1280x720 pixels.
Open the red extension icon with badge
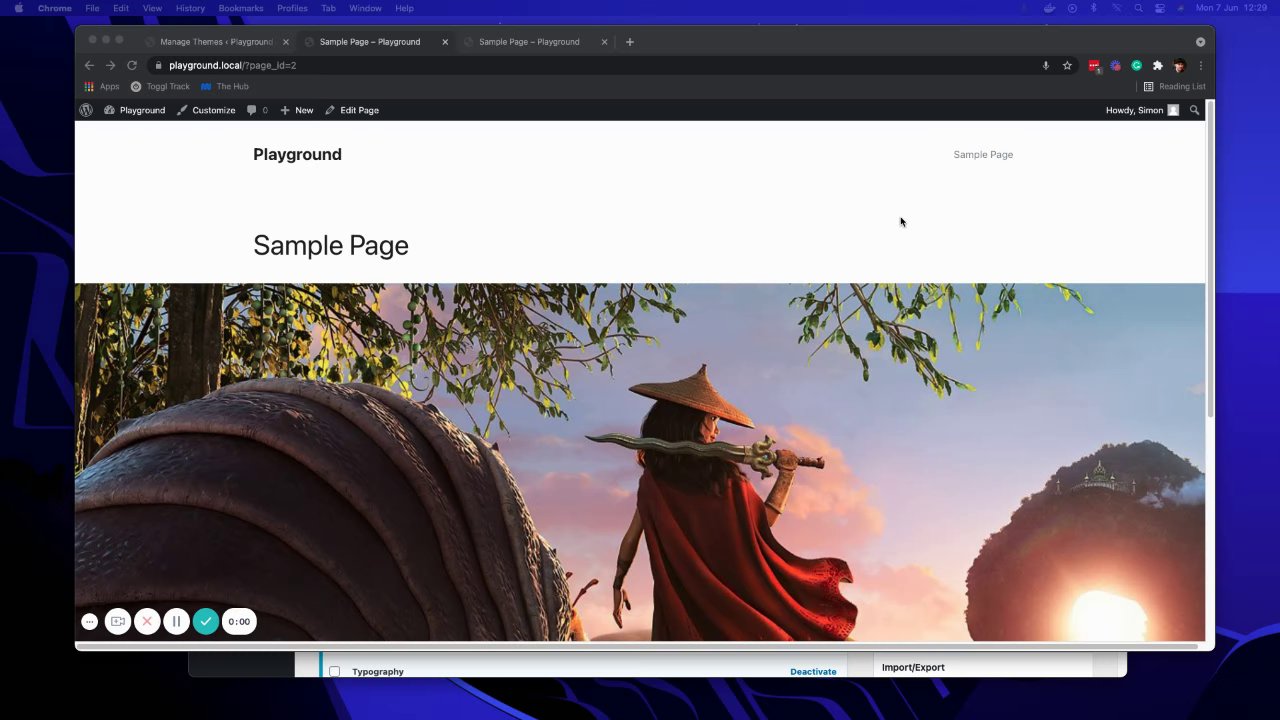click(x=1094, y=66)
